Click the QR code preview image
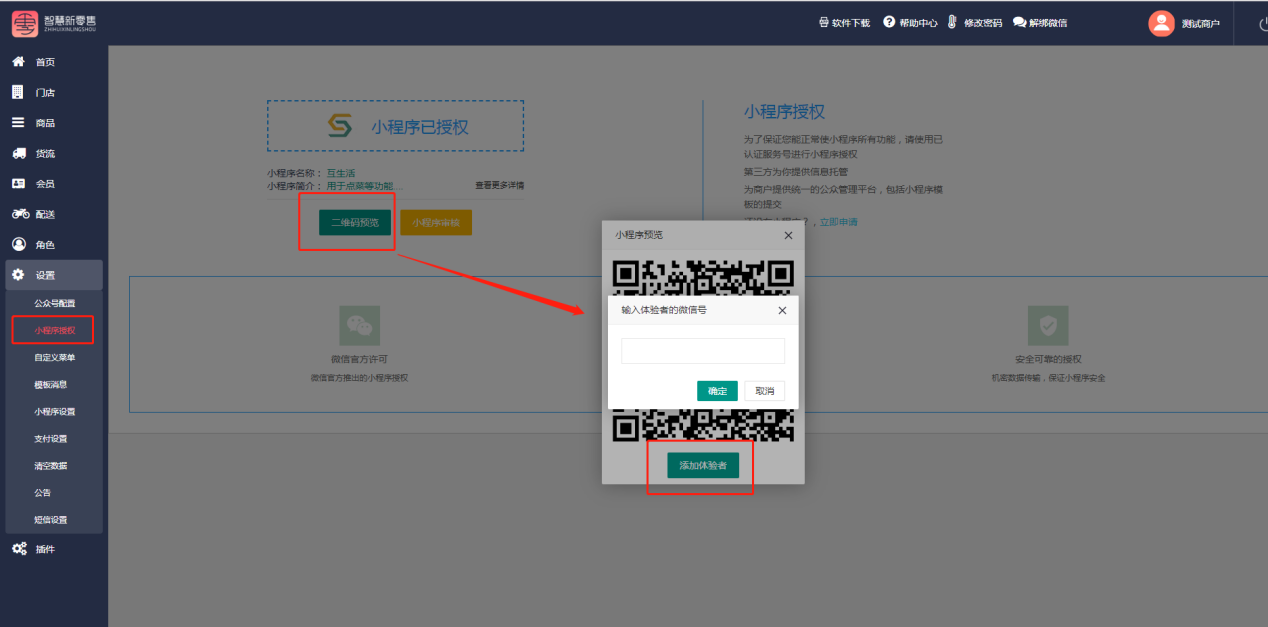 pos(703,350)
